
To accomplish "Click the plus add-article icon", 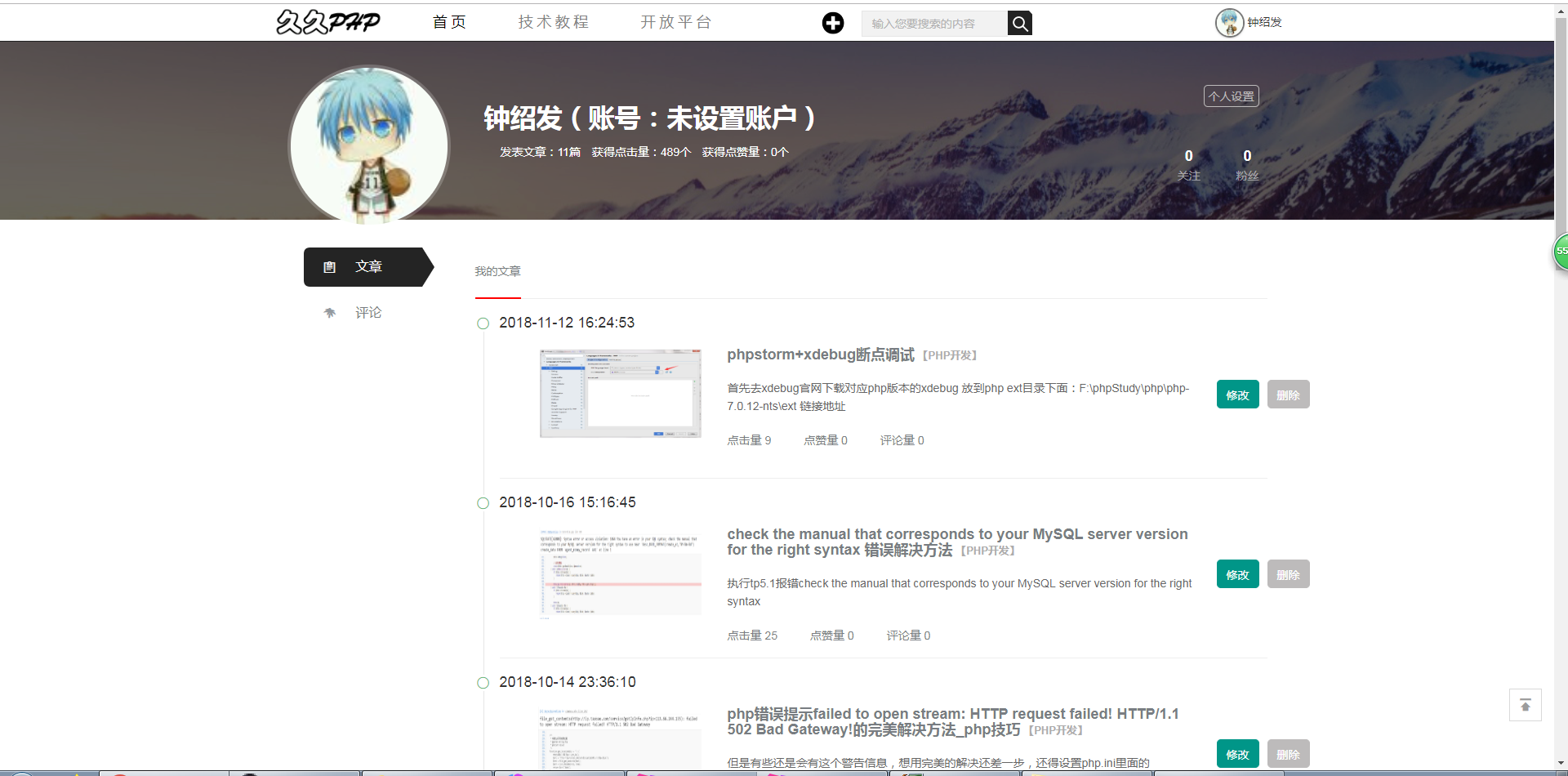I will coord(832,23).
